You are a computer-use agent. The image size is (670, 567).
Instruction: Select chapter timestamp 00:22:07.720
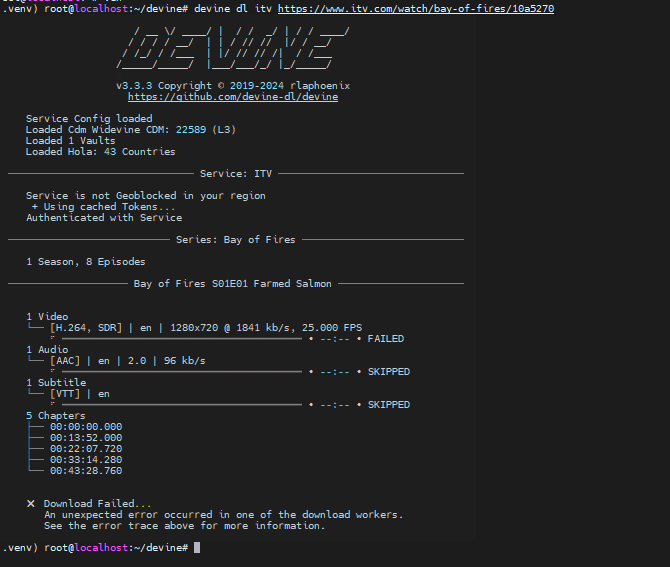pos(86,449)
